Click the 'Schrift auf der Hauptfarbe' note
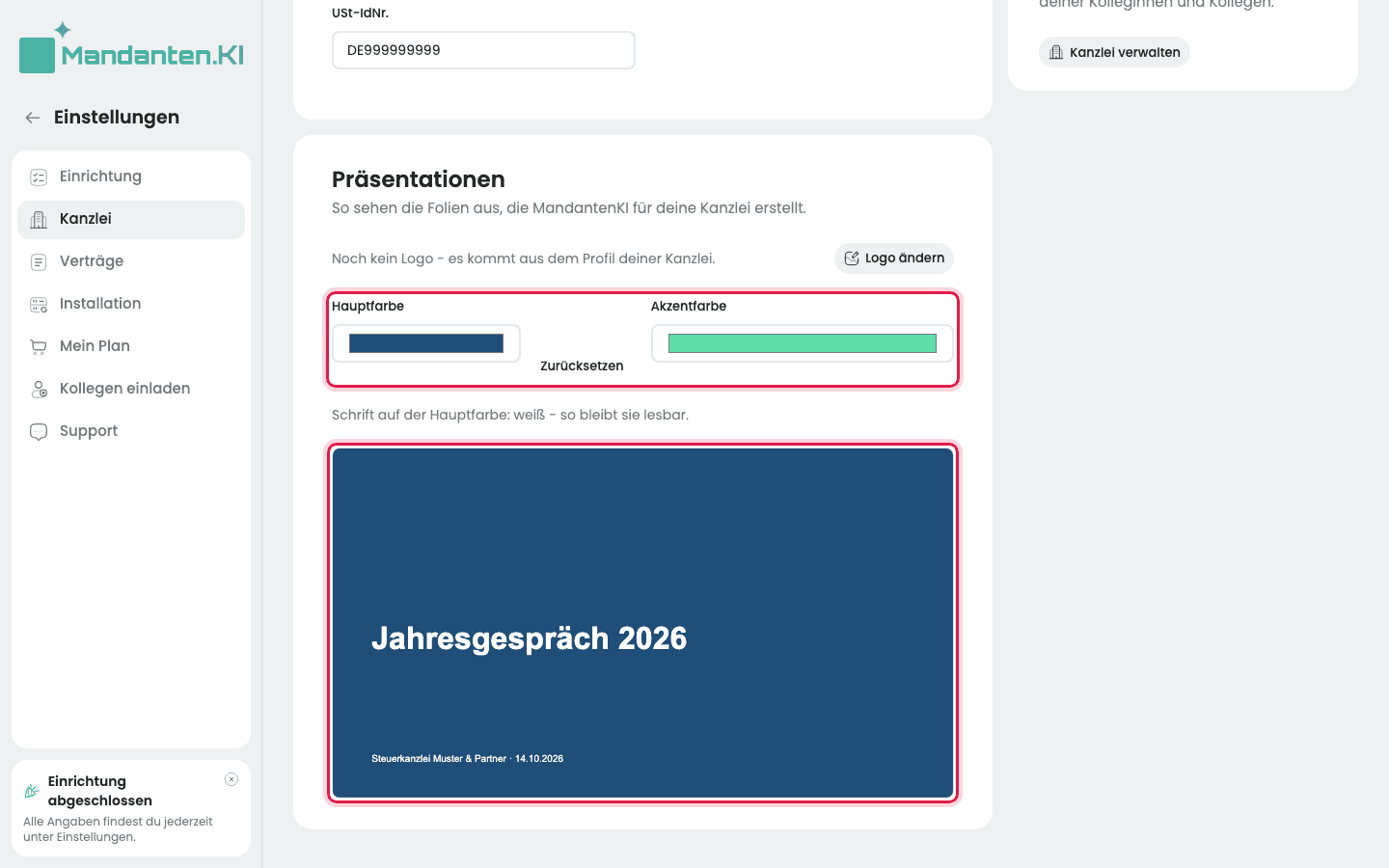This screenshot has width=1389, height=868. 510,415
